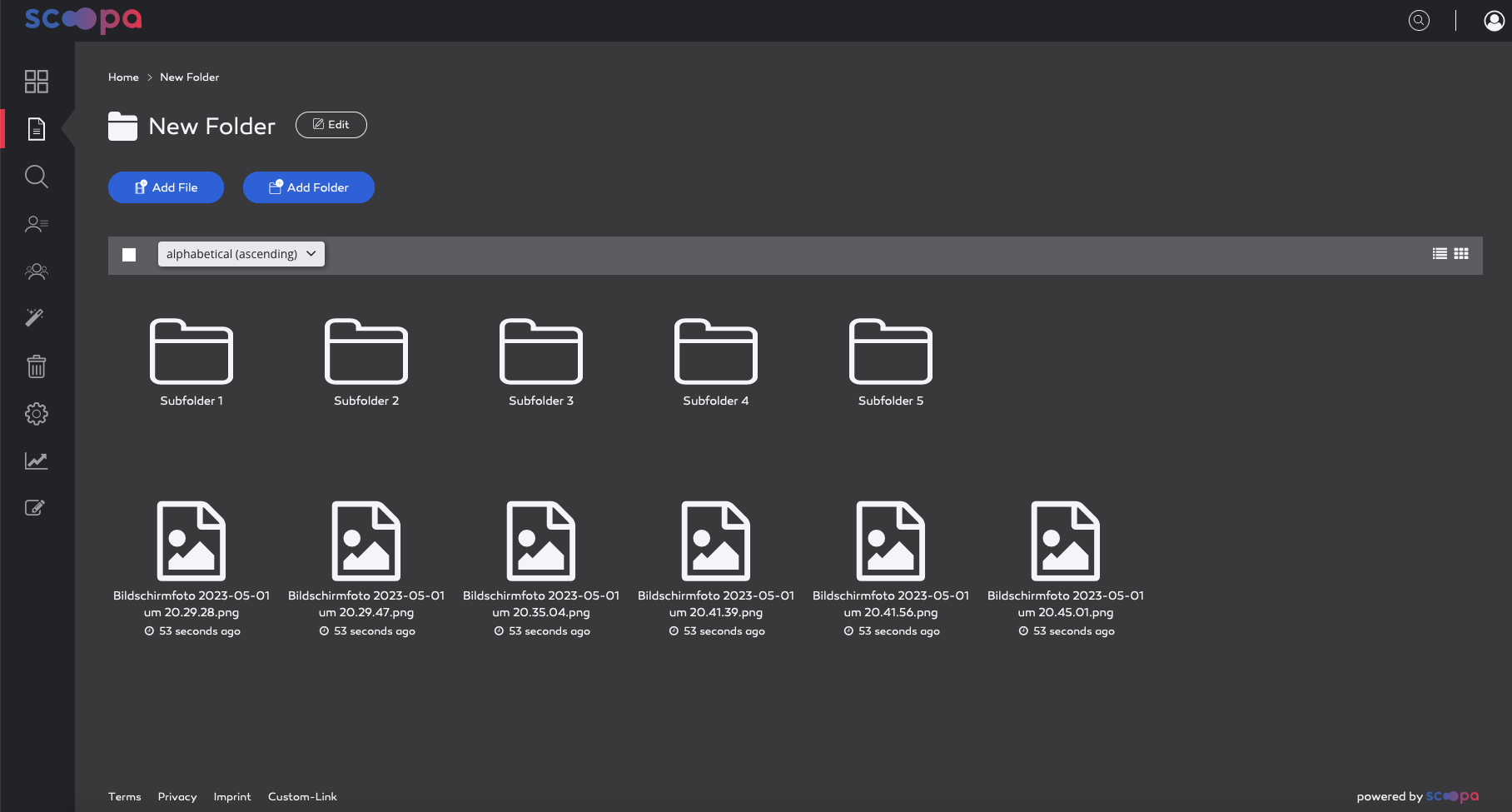Open the dashboard grid icon in sidebar
This screenshot has width=1512, height=812.
(x=37, y=82)
